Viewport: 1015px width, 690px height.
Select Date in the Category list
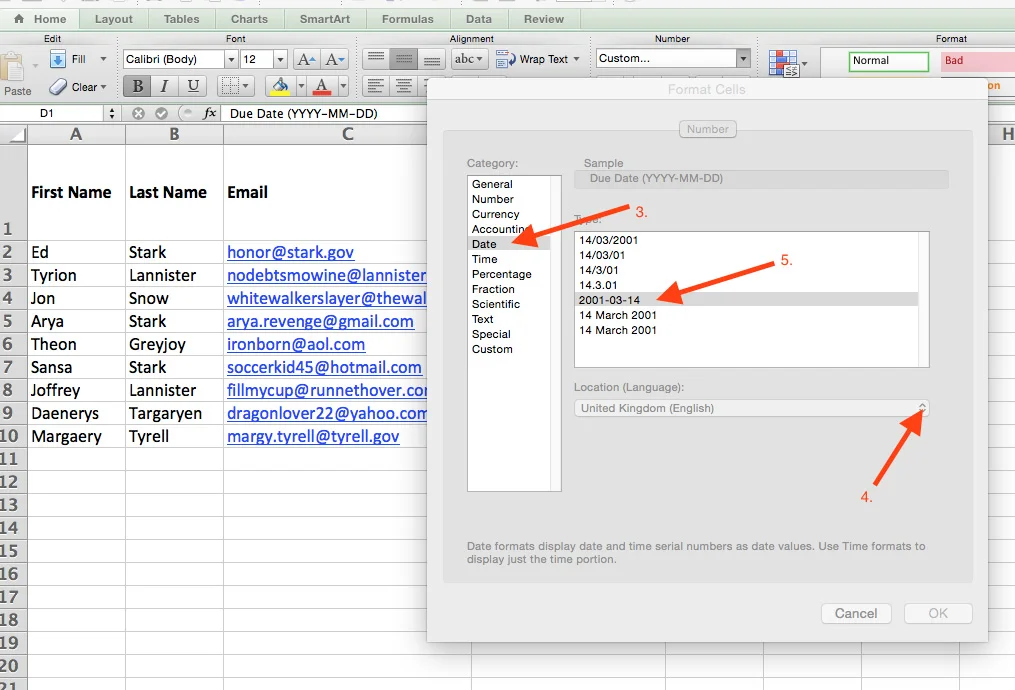[509, 244]
